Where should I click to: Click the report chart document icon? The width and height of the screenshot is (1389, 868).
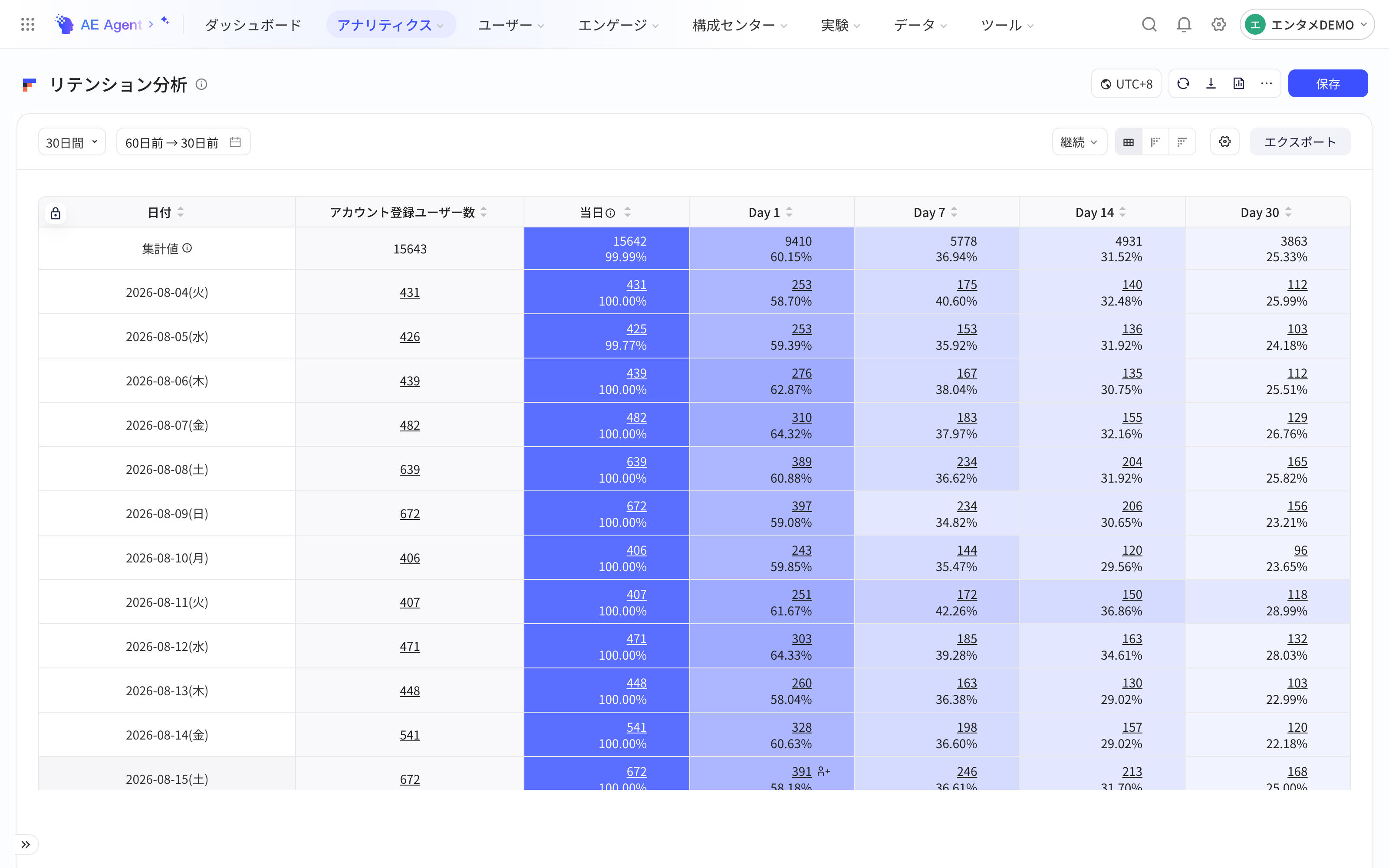[1239, 84]
